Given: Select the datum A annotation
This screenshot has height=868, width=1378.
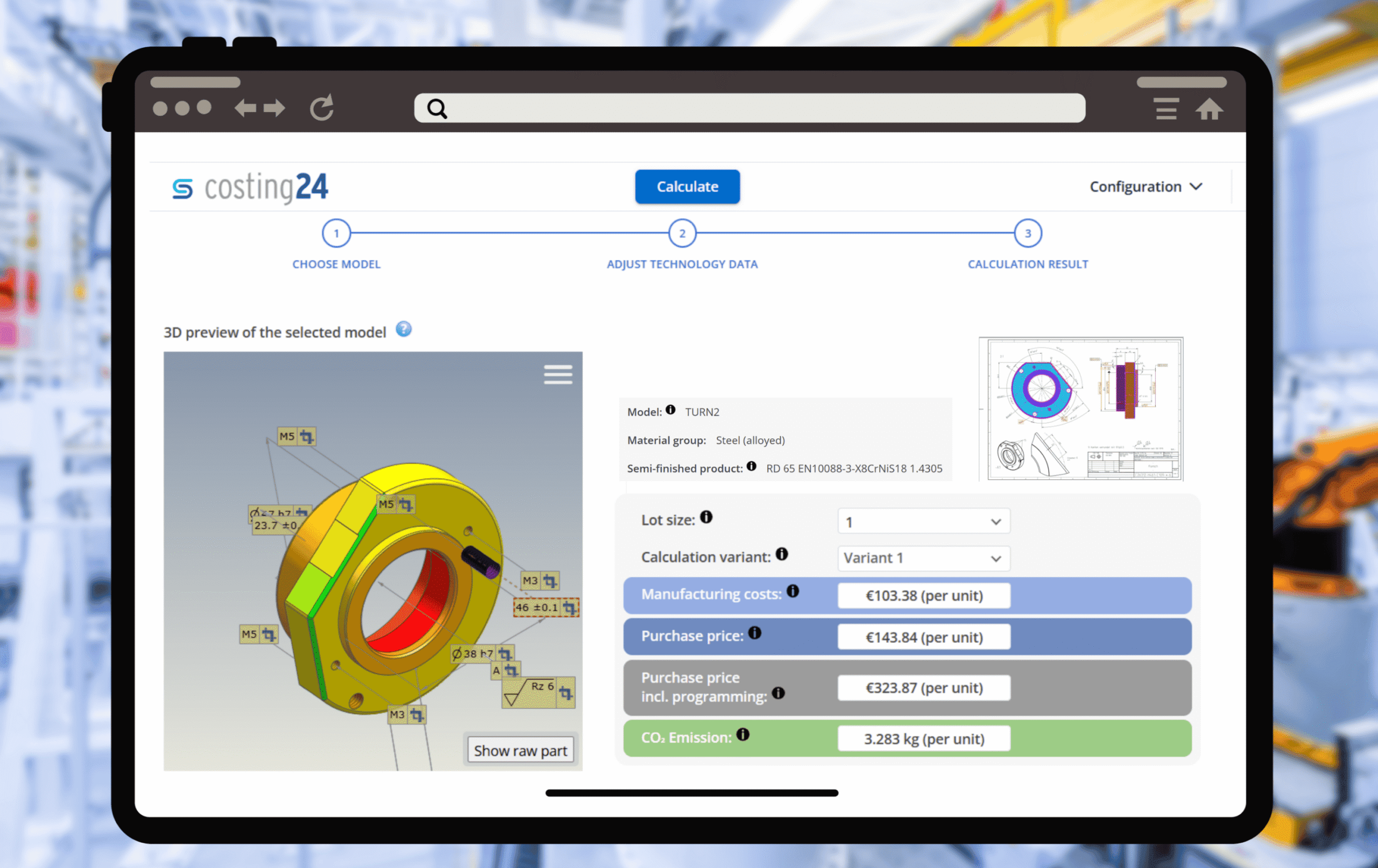Looking at the screenshot, I should click(505, 670).
